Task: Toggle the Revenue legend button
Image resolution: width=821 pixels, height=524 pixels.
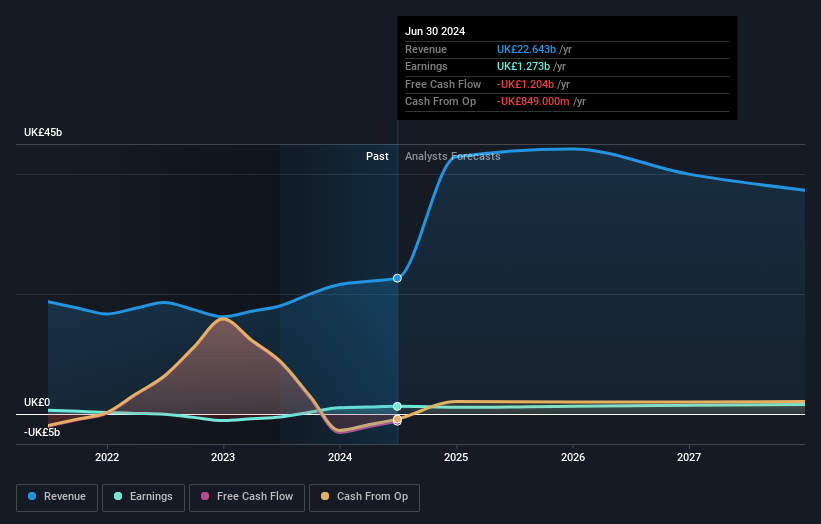Action: (x=57, y=497)
